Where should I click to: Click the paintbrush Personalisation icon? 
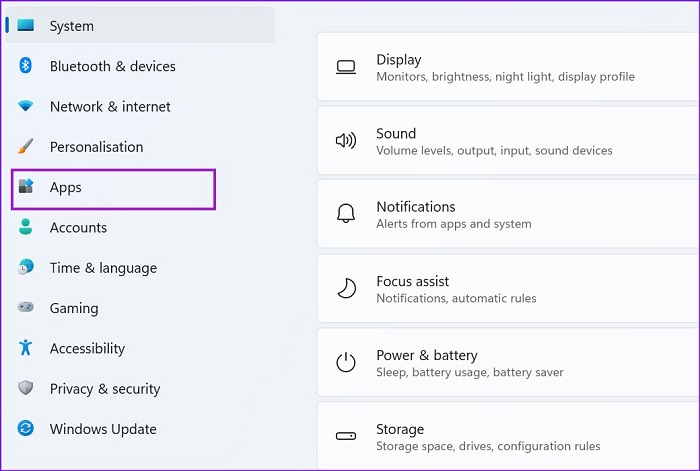coord(25,146)
